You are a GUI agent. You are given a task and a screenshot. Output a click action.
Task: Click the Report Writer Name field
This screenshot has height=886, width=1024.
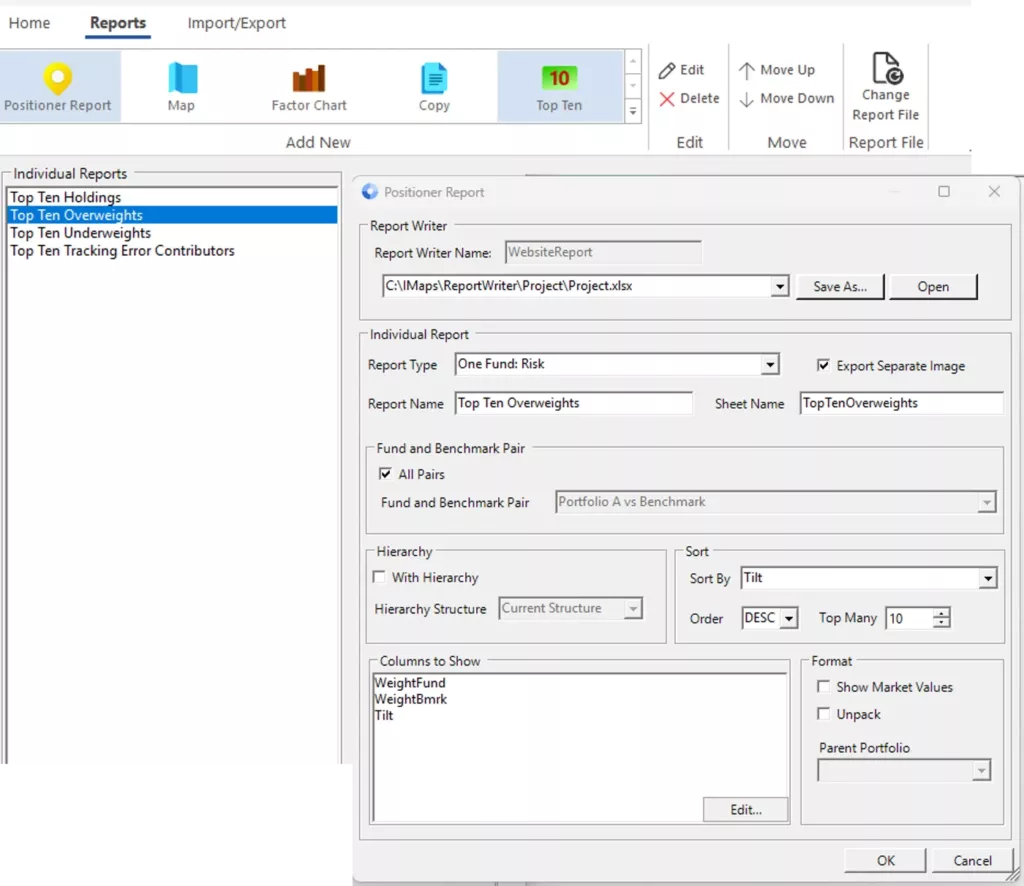pos(603,252)
